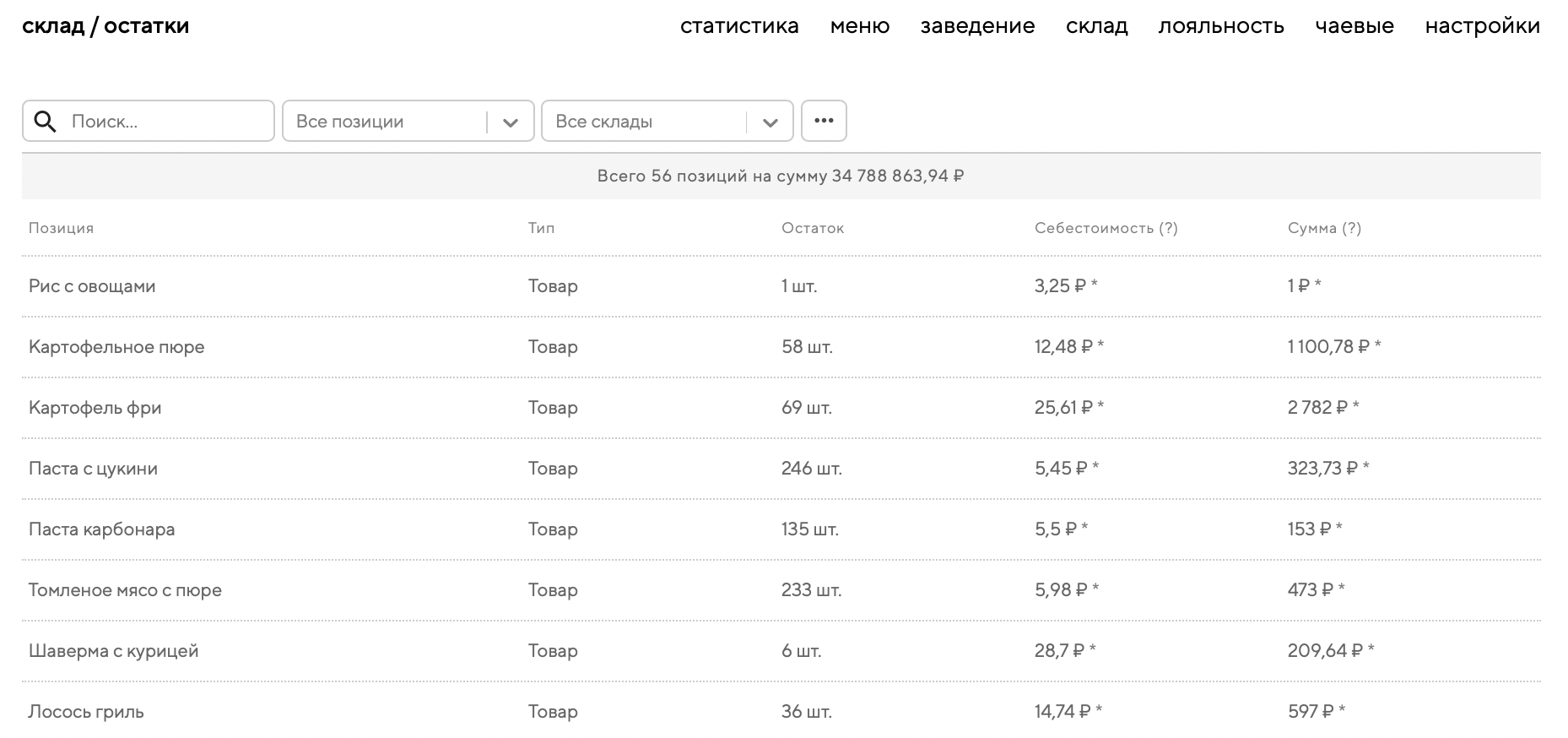
Task: Open the "Все позиции" filter combo box
Action: (x=388, y=122)
